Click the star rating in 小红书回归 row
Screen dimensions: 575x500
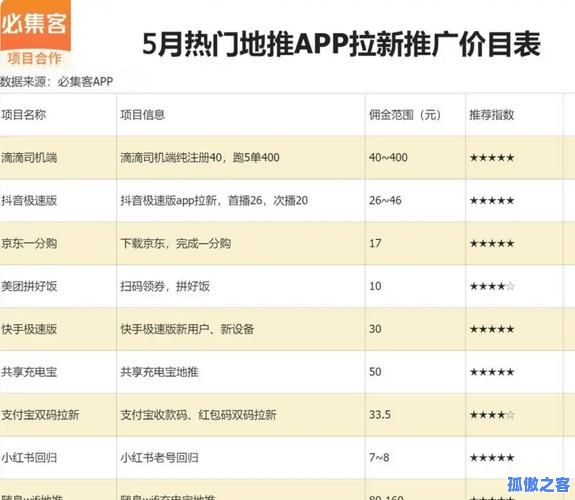click(492, 458)
